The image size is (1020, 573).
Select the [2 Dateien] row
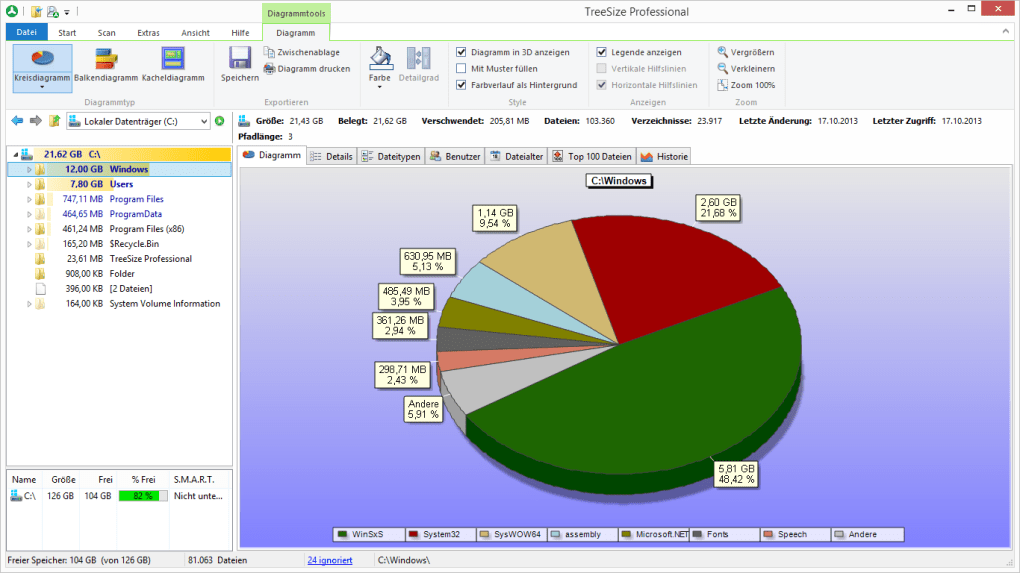click(119, 289)
